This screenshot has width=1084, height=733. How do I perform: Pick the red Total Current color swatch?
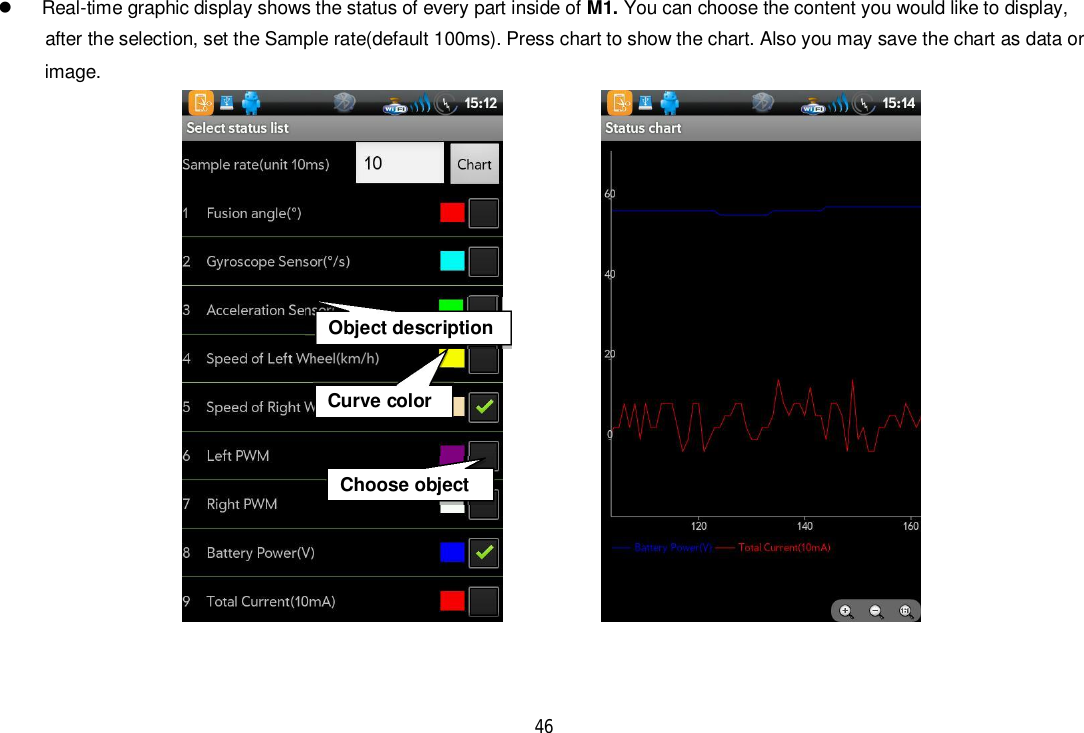(x=452, y=601)
